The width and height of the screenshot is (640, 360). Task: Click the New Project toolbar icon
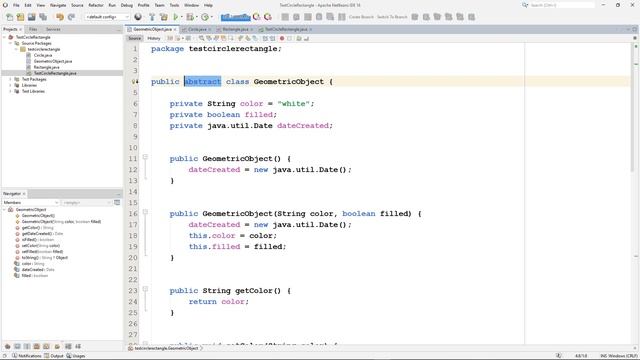tap(20, 17)
